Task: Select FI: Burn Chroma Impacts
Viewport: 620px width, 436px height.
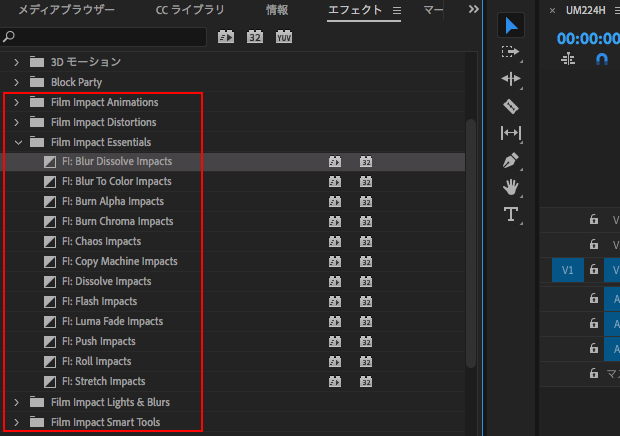Action: click(x=117, y=221)
